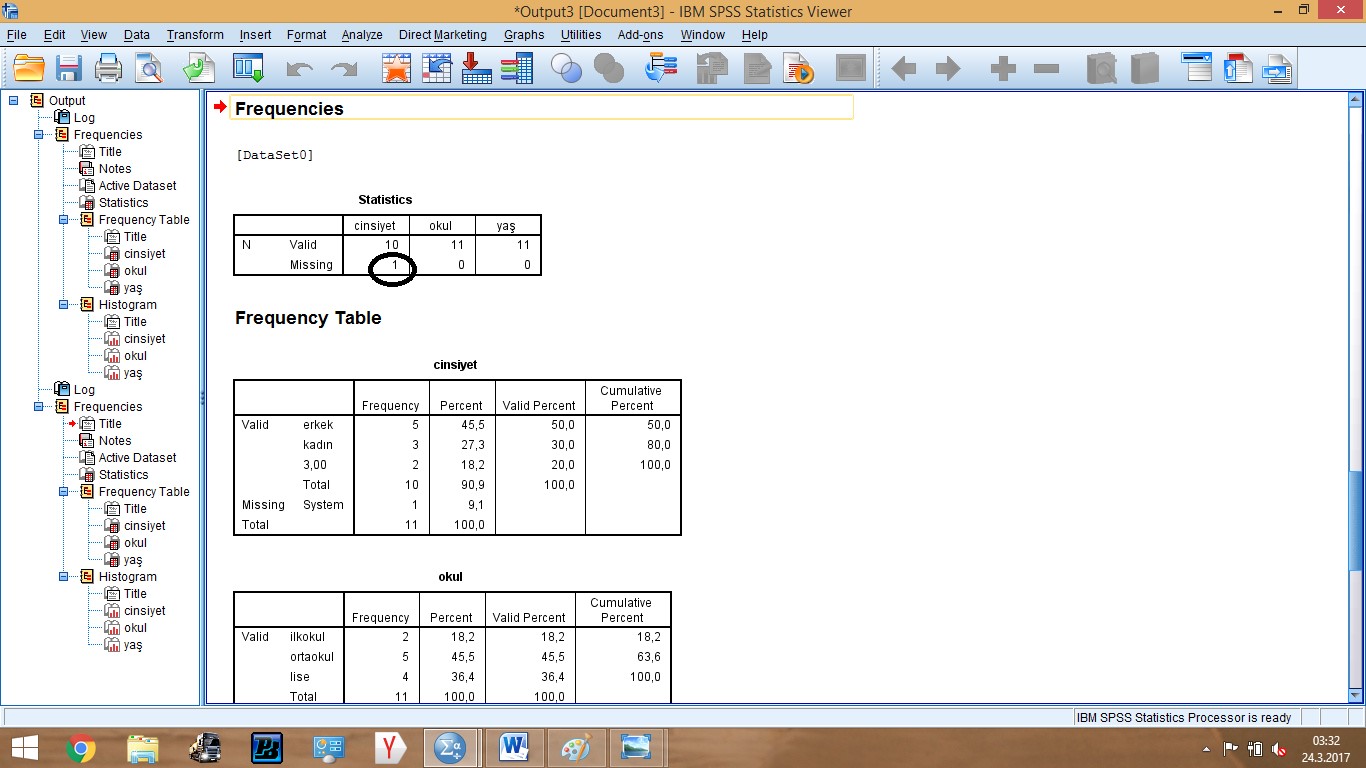Click the Run Script icon

tap(798, 69)
